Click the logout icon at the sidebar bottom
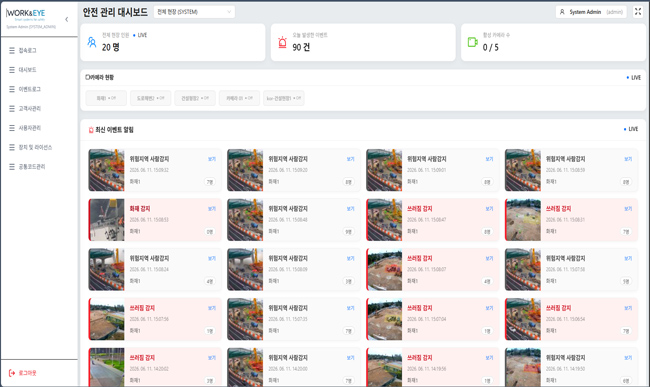The width and height of the screenshot is (650, 387). click(x=12, y=373)
